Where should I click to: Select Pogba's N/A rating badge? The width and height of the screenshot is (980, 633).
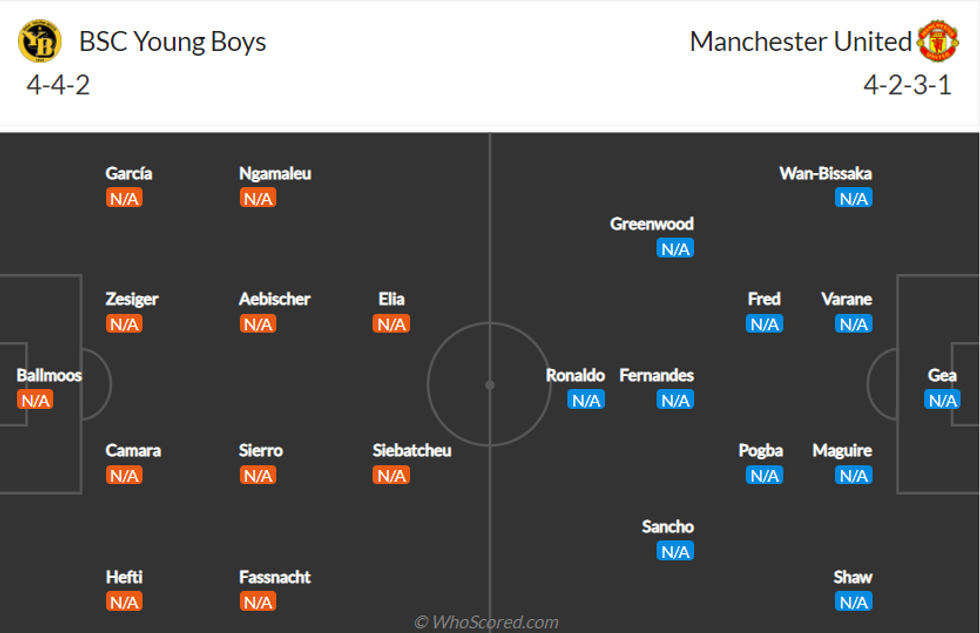764,475
